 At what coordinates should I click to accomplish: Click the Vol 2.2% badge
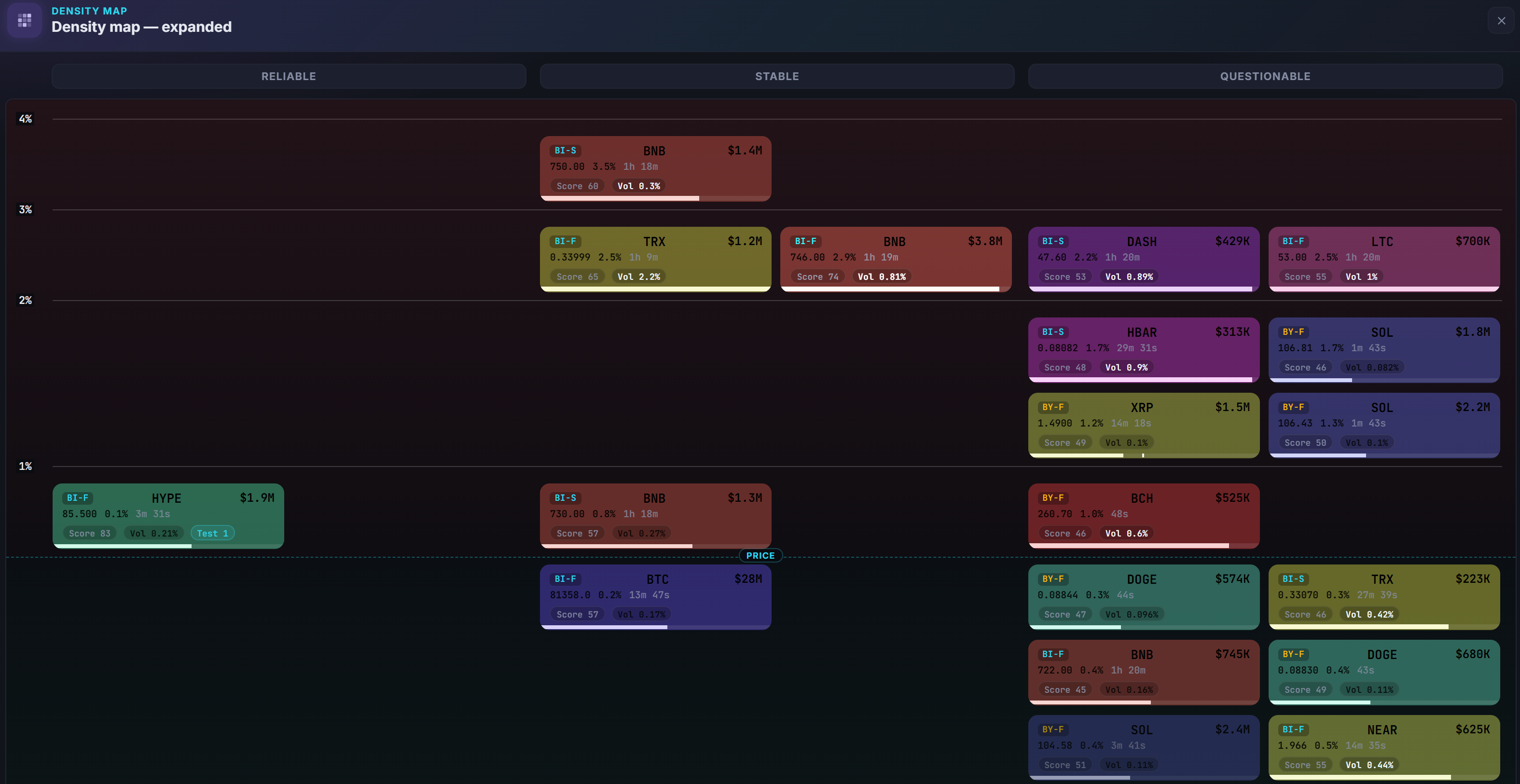(x=638, y=276)
